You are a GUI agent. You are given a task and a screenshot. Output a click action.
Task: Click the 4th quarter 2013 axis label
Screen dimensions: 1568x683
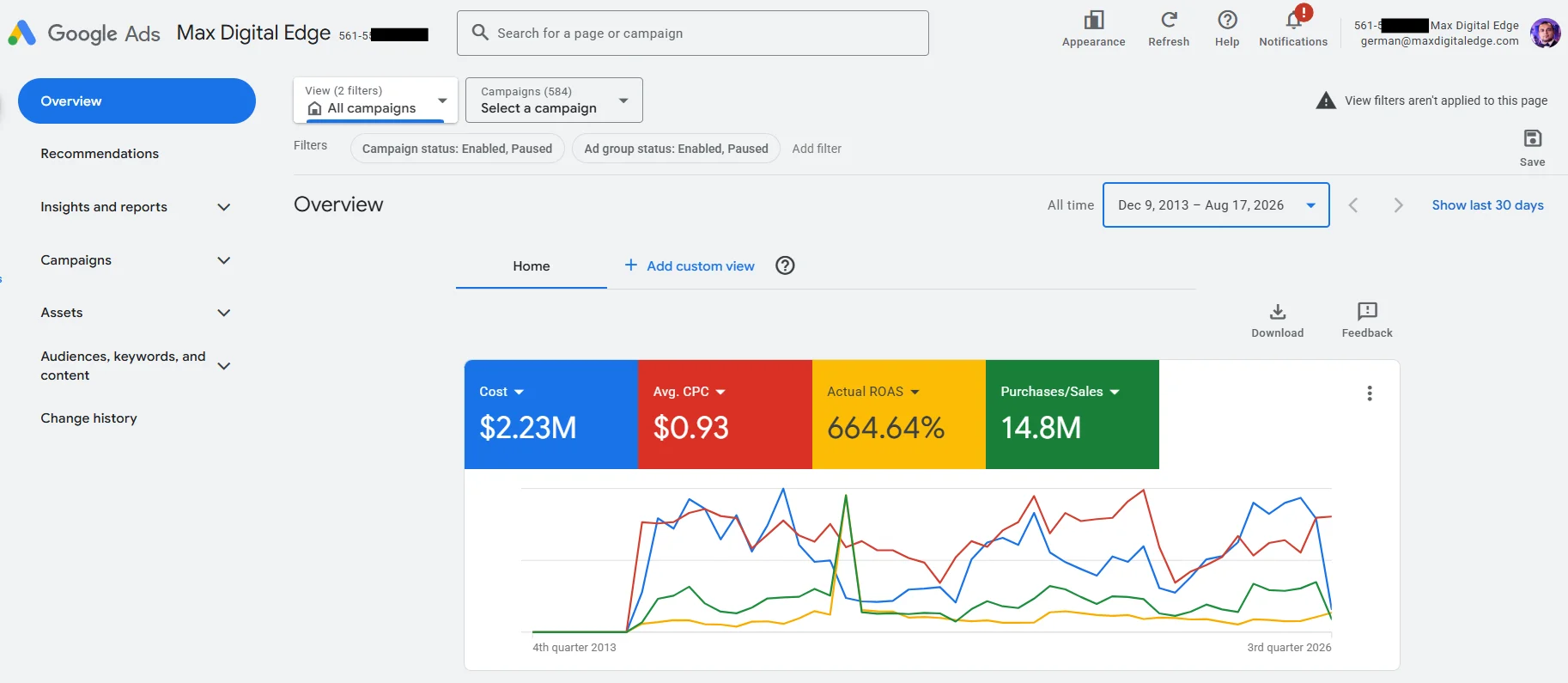click(x=574, y=648)
